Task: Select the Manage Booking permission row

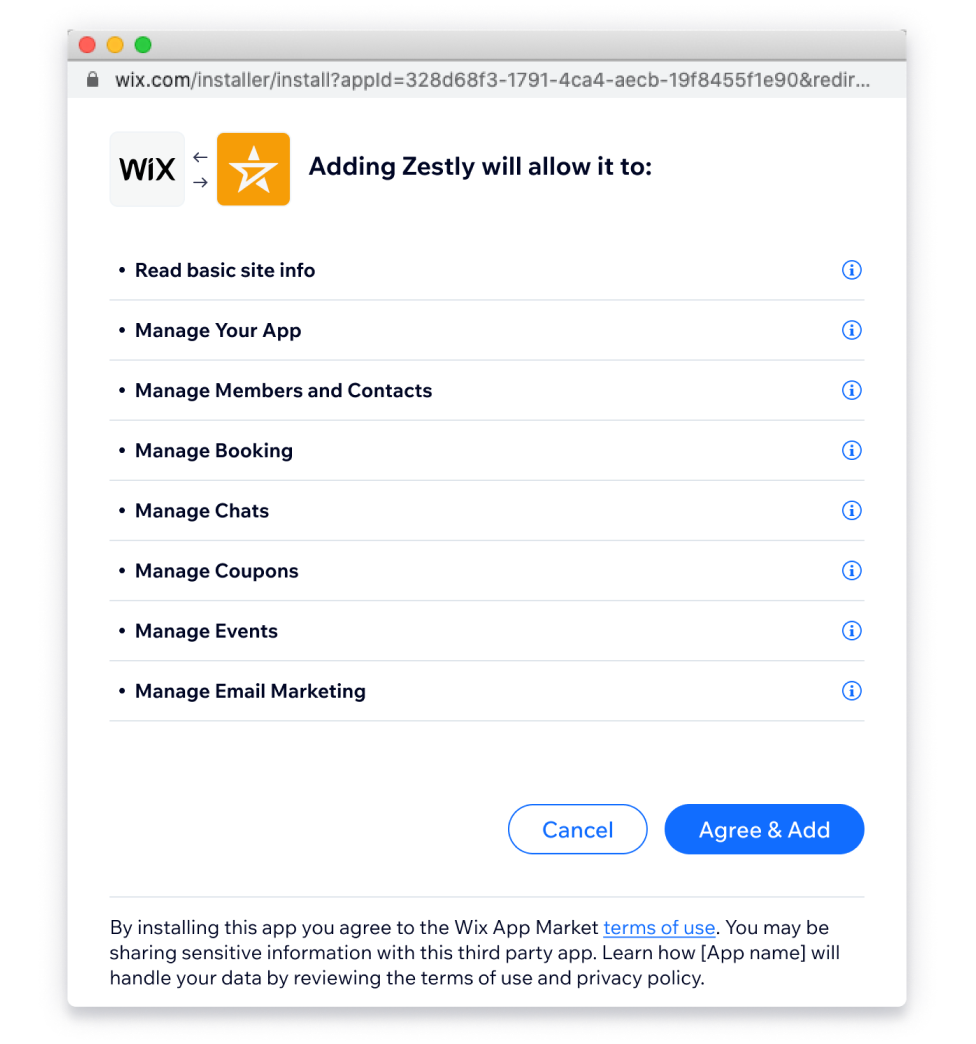Action: pos(487,450)
